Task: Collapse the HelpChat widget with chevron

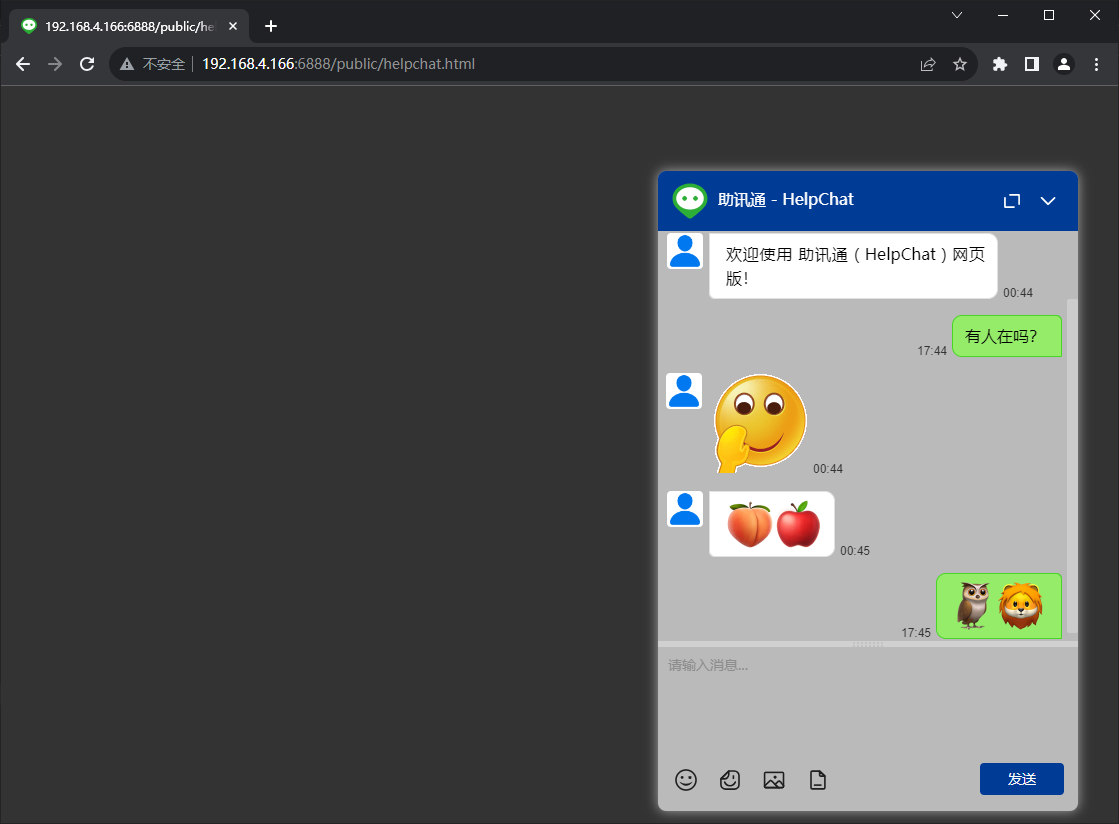Action: [x=1048, y=201]
